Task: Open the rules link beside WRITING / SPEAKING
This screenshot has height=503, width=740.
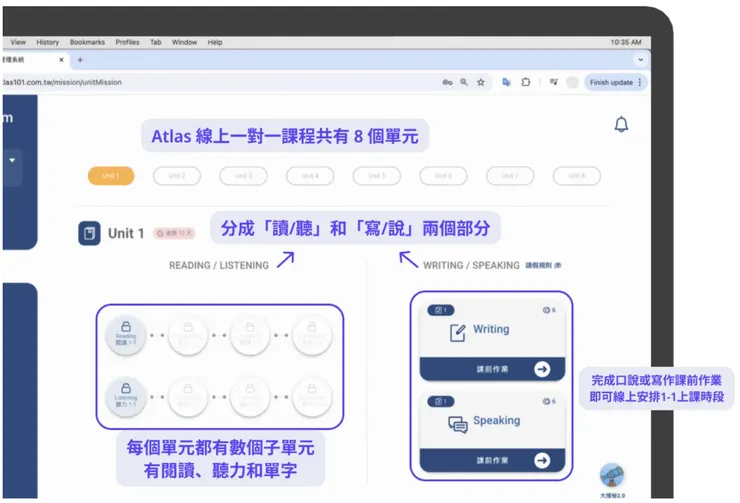Action: point(543,265)
